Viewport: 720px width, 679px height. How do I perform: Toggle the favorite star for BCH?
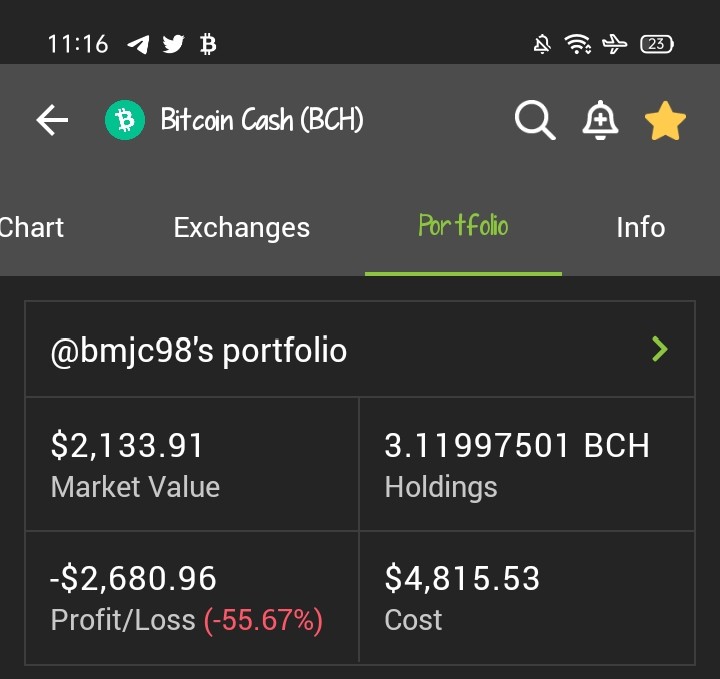(665, 120)
